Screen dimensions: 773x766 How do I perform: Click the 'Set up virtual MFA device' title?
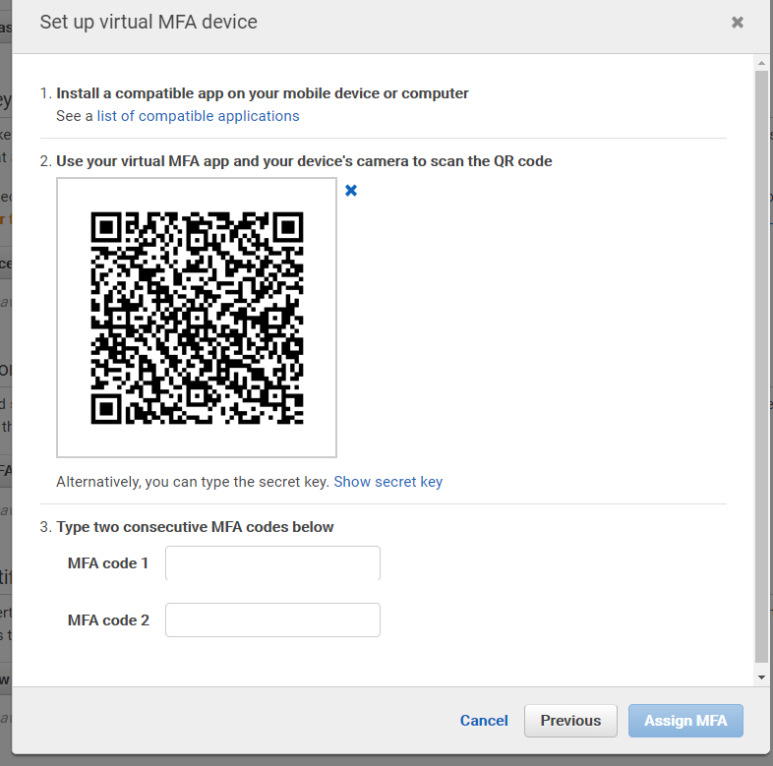148,22
